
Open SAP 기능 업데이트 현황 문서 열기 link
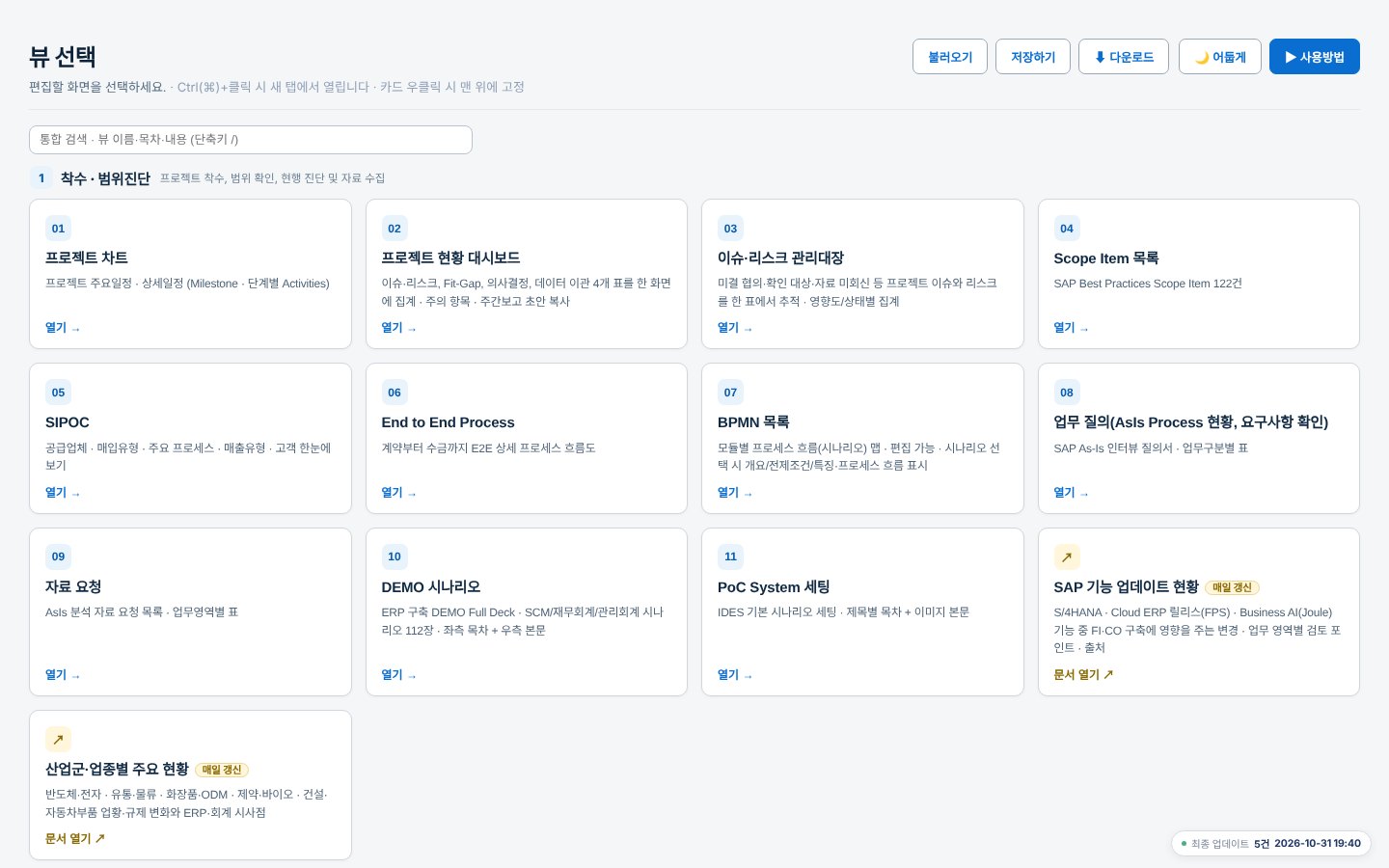1083,675
